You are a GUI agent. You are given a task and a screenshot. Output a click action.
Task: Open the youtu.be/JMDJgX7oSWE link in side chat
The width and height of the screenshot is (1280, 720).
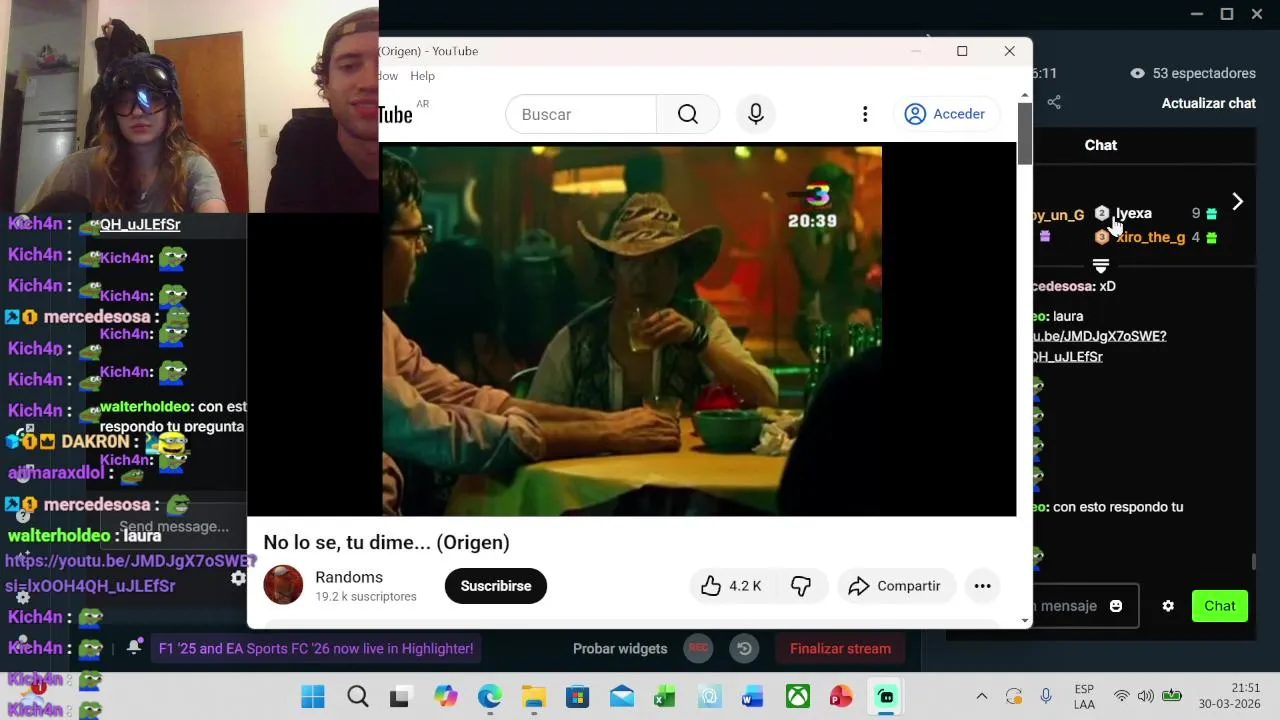(1099, 346)
